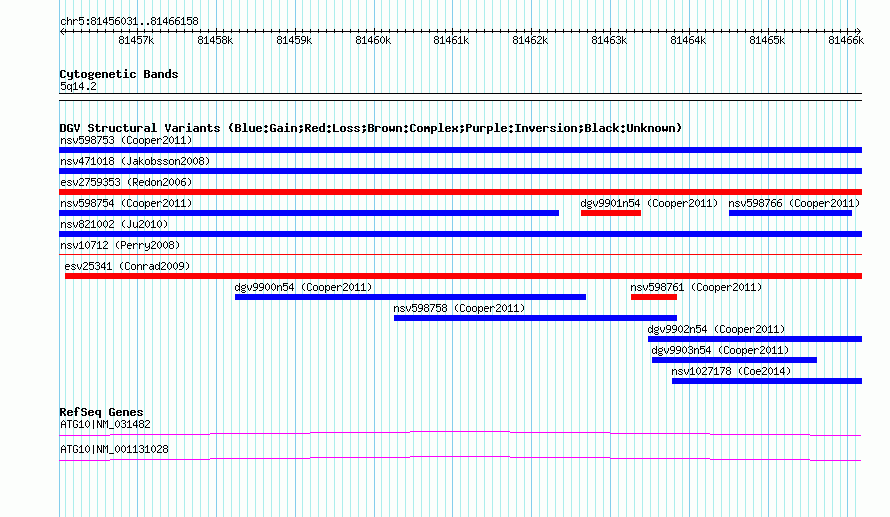Open the nsv1027178 (Coe2014) label
This screenshot has width=890, height=517.
coord(731,371)
